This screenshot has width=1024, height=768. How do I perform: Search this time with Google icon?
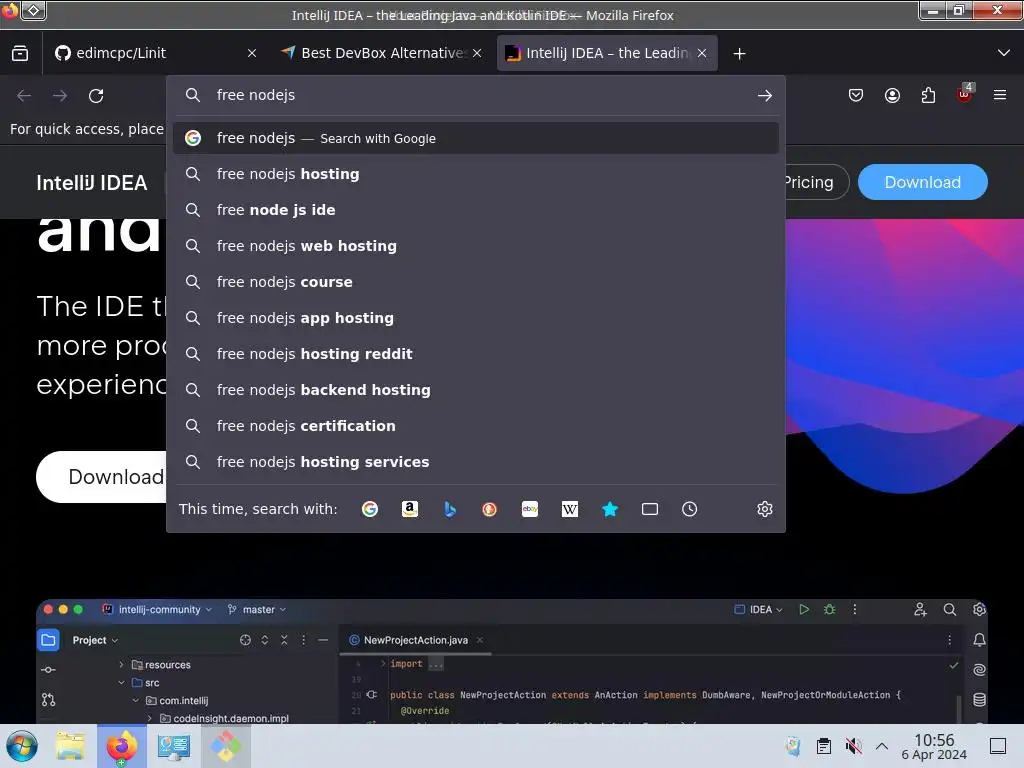point(370,509)
